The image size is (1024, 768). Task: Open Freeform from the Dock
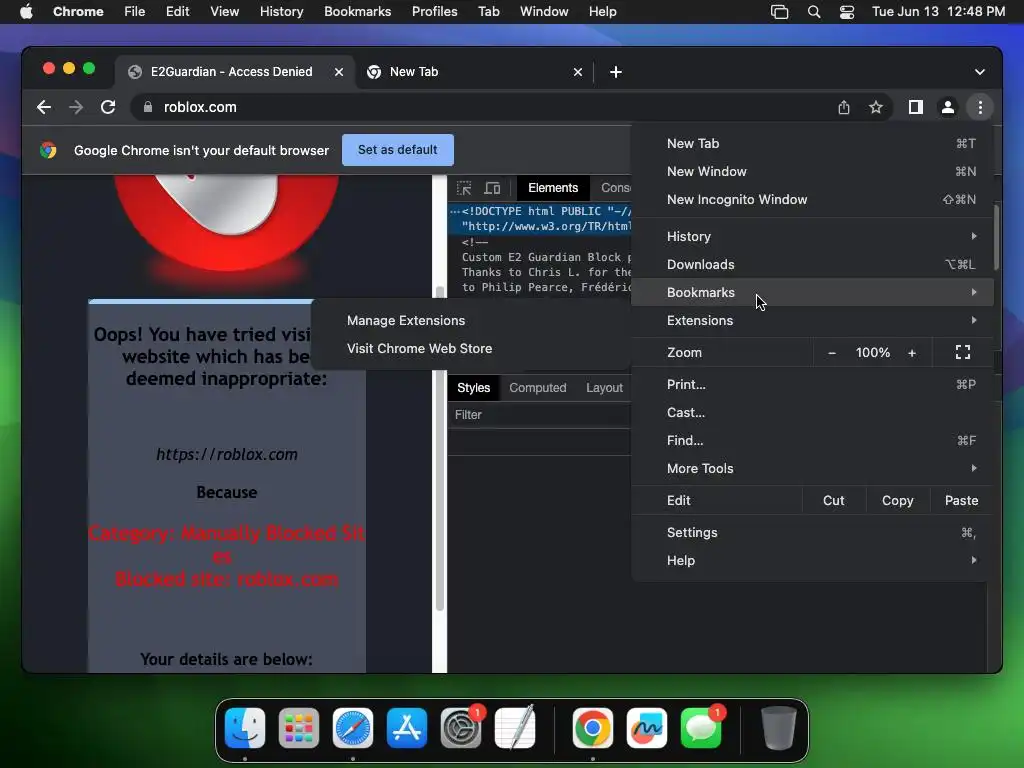647,728
